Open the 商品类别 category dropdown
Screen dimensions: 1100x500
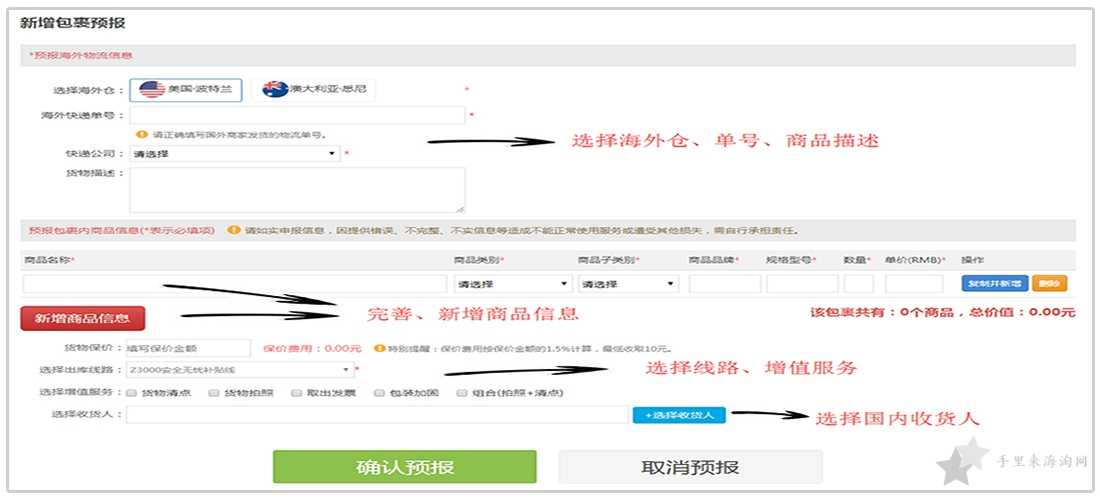tap(513, 284)
